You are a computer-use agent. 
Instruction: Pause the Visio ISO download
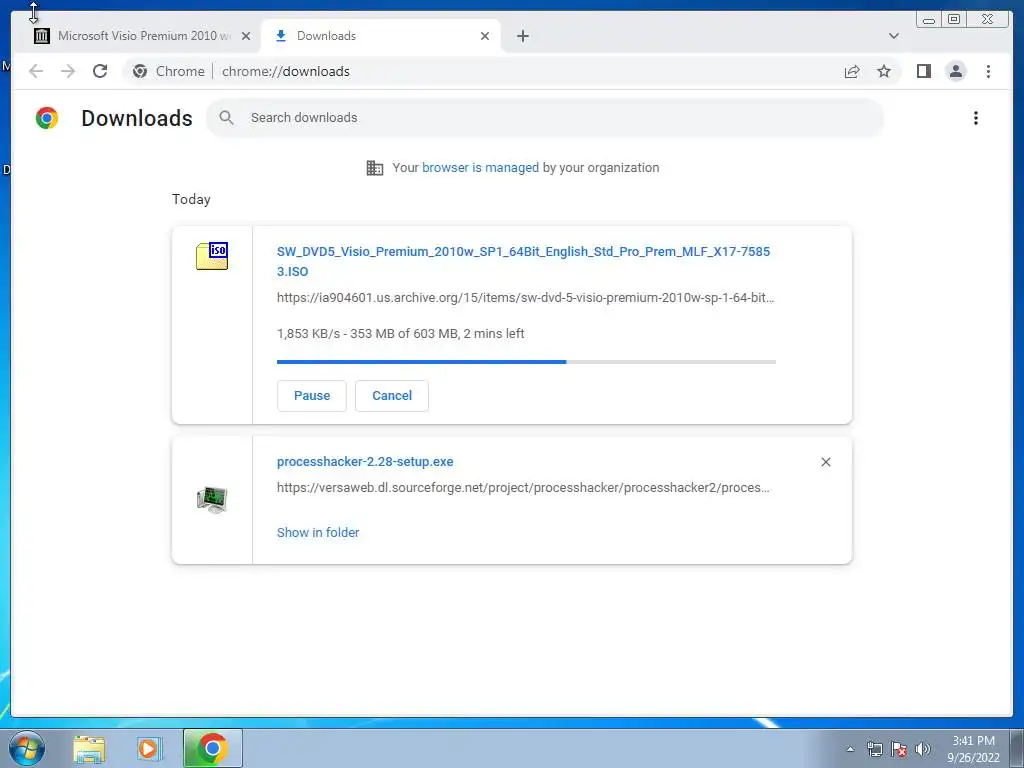tap(312, 396)
